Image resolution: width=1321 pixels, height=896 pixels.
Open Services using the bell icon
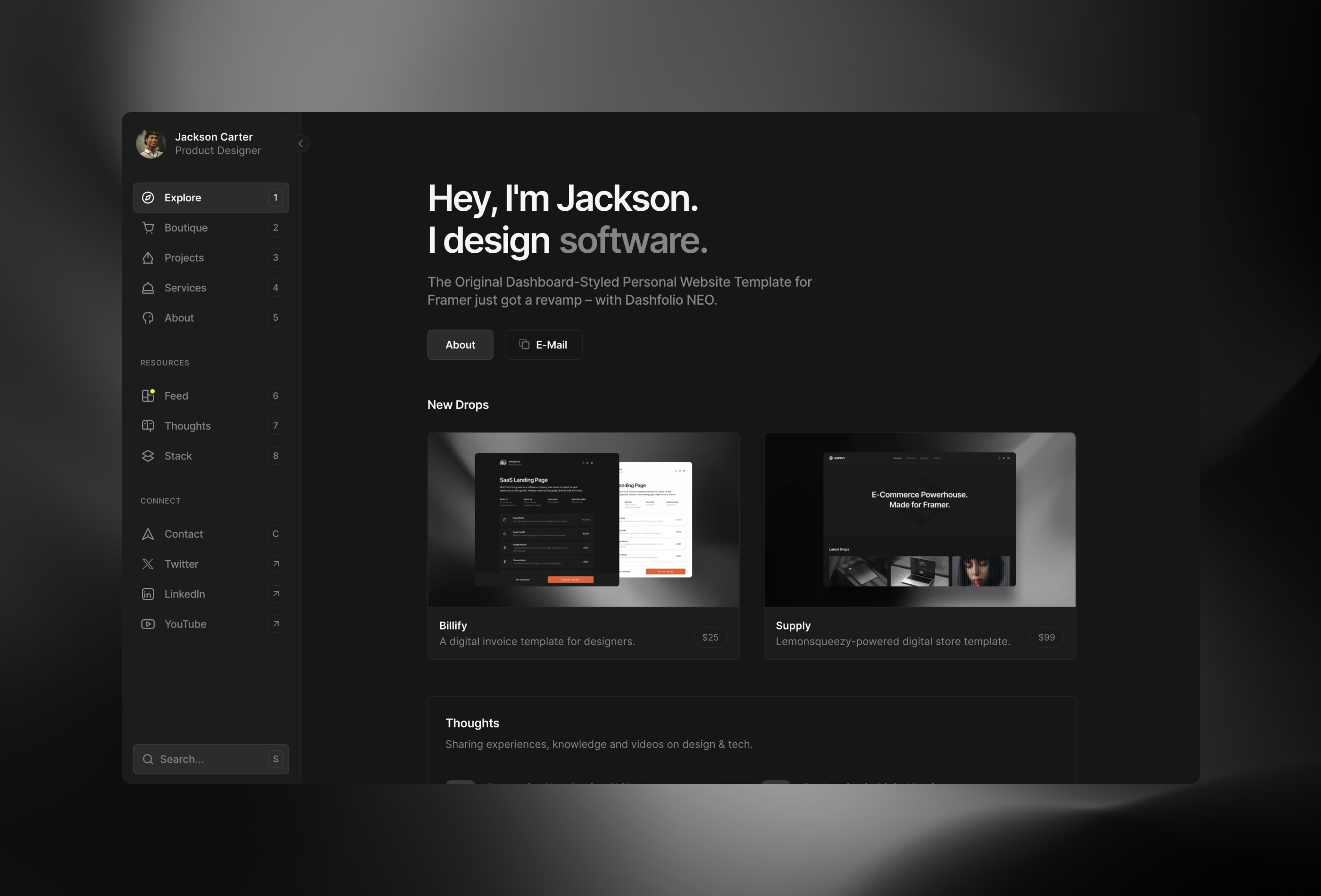click(148, 288)
